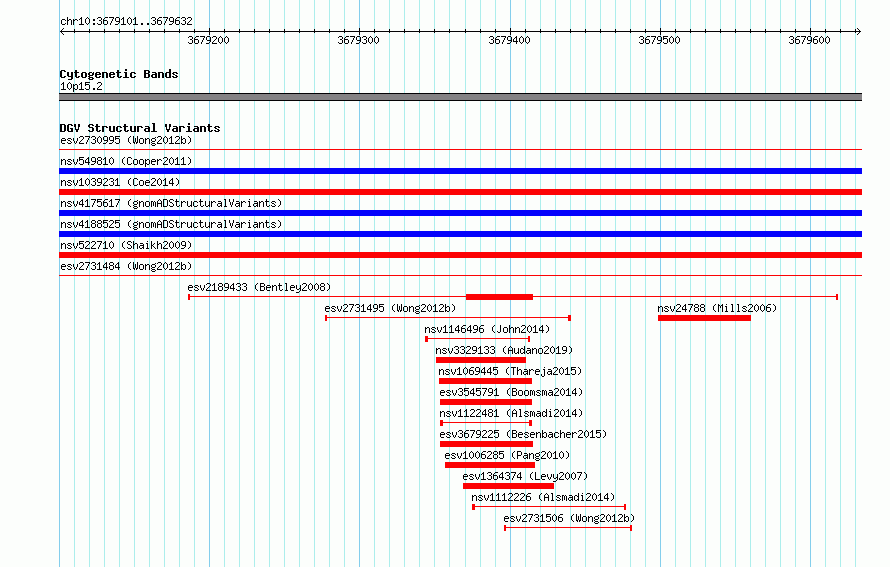Click nsv1122481 (Alsmadi2014) label

click(x=511, y=413)
